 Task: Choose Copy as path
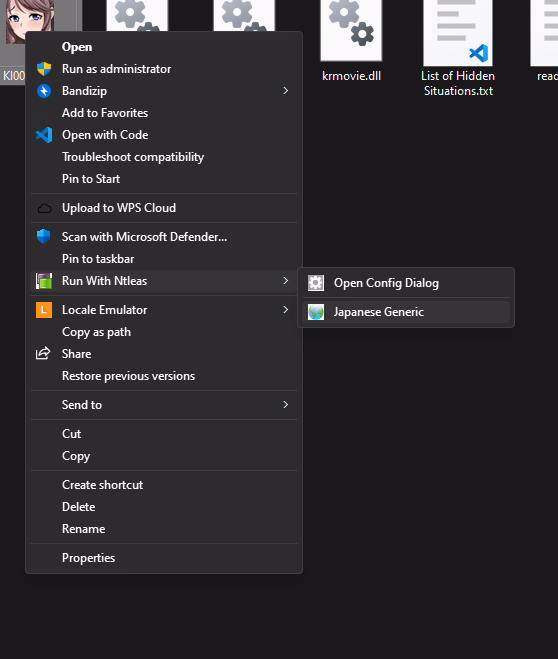[164, 332]
